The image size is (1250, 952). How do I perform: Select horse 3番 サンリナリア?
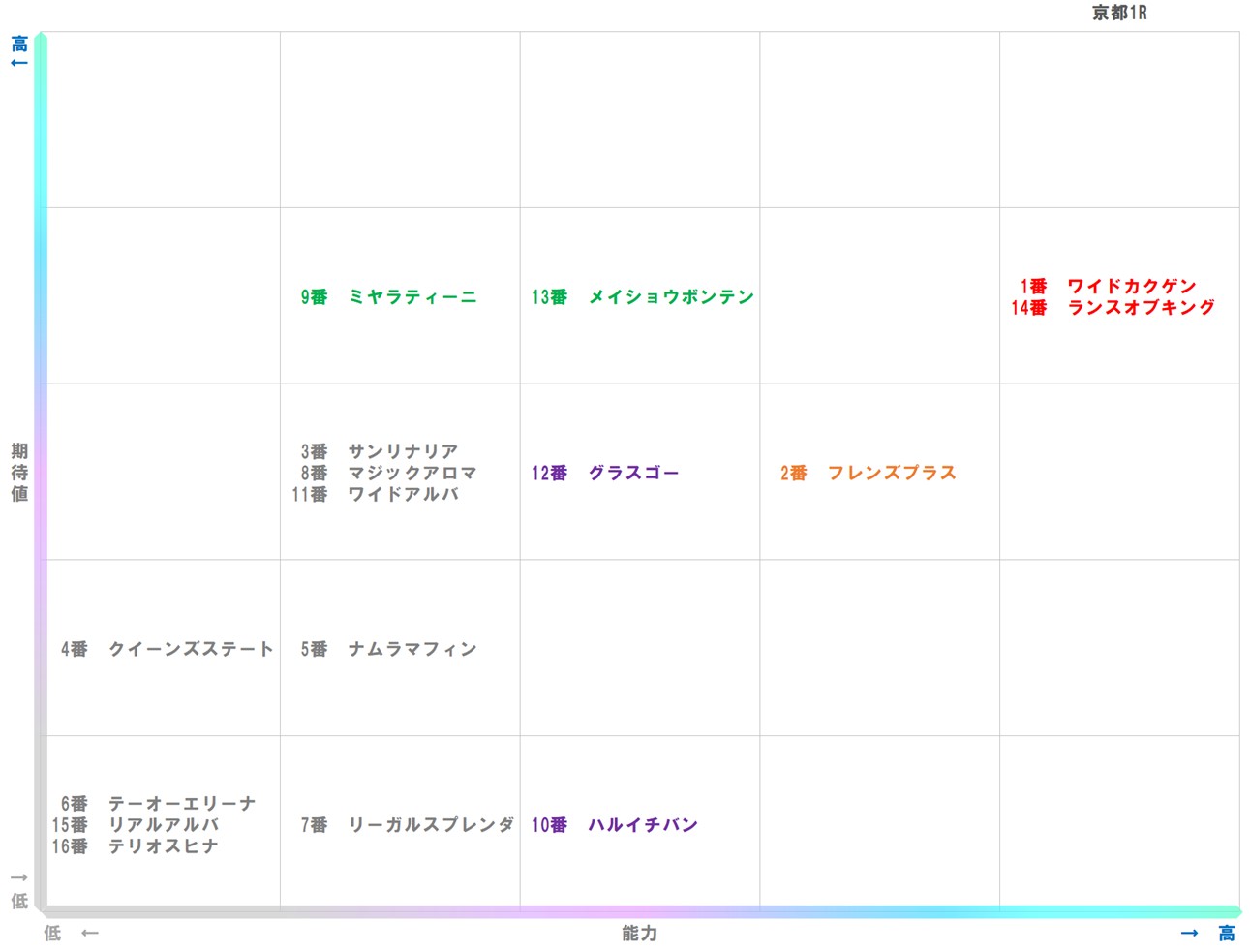[x=379, y=451]
